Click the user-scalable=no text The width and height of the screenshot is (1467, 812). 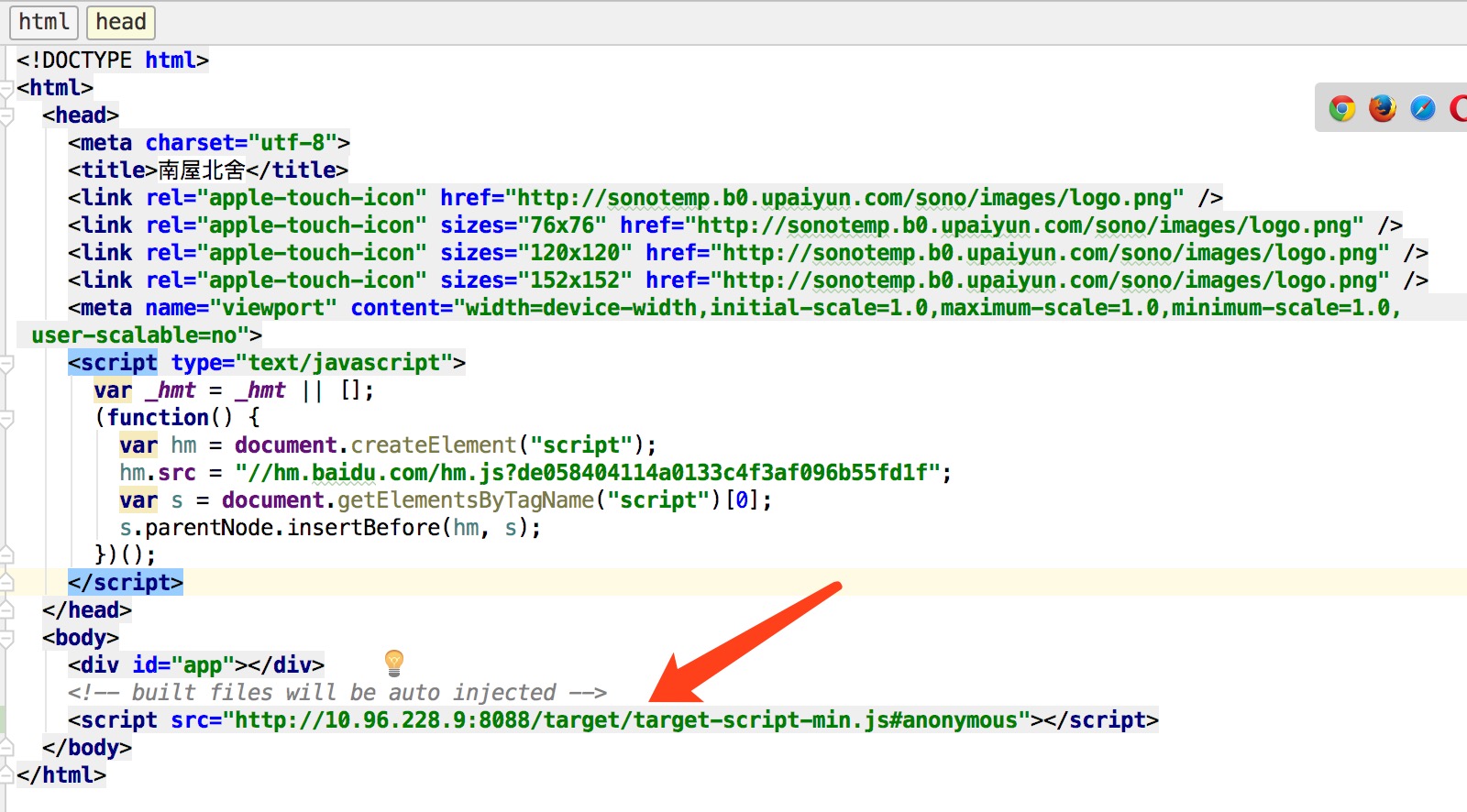pos(134,335)
